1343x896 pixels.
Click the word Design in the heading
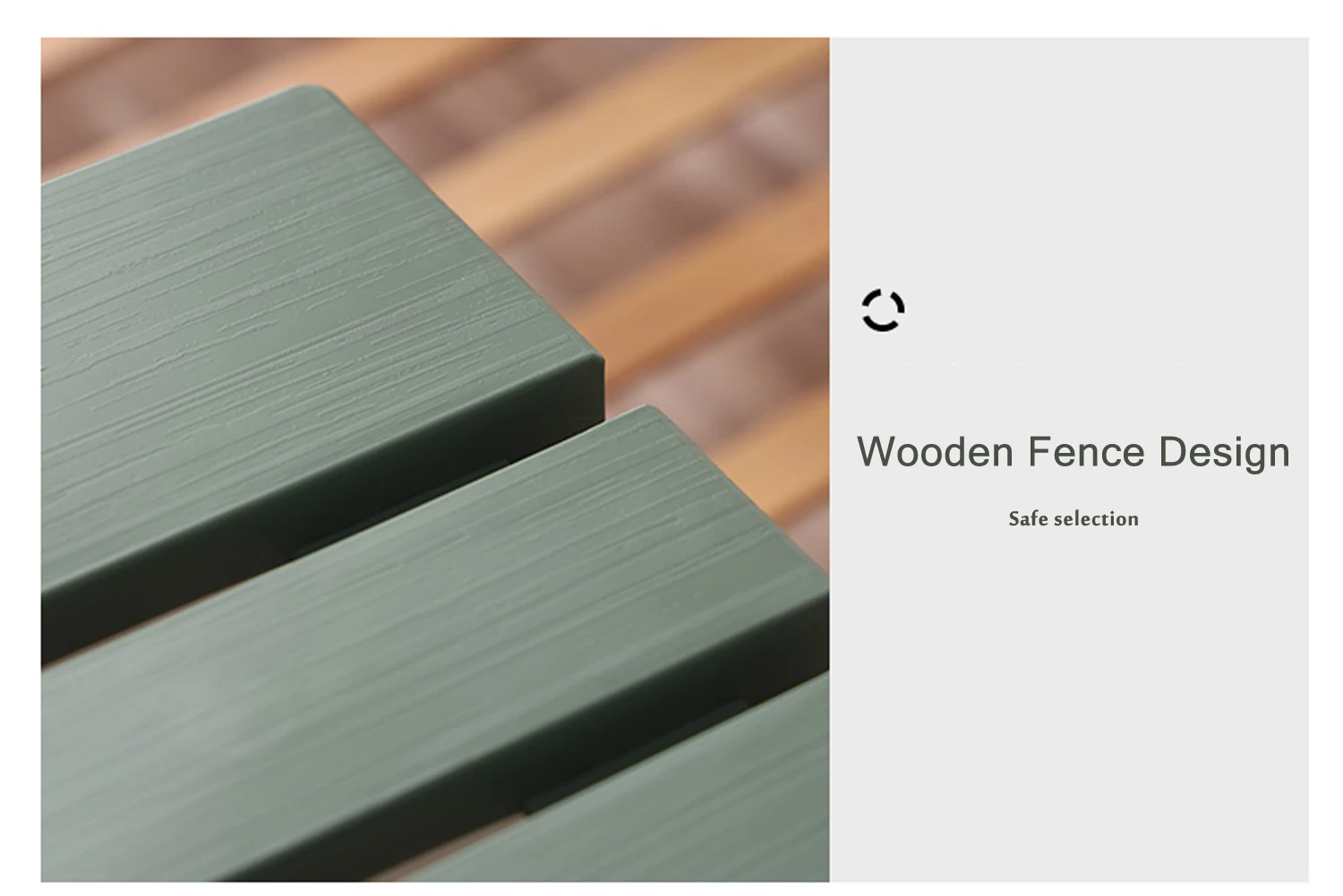pyautogui.click(x=1224, y=453)
